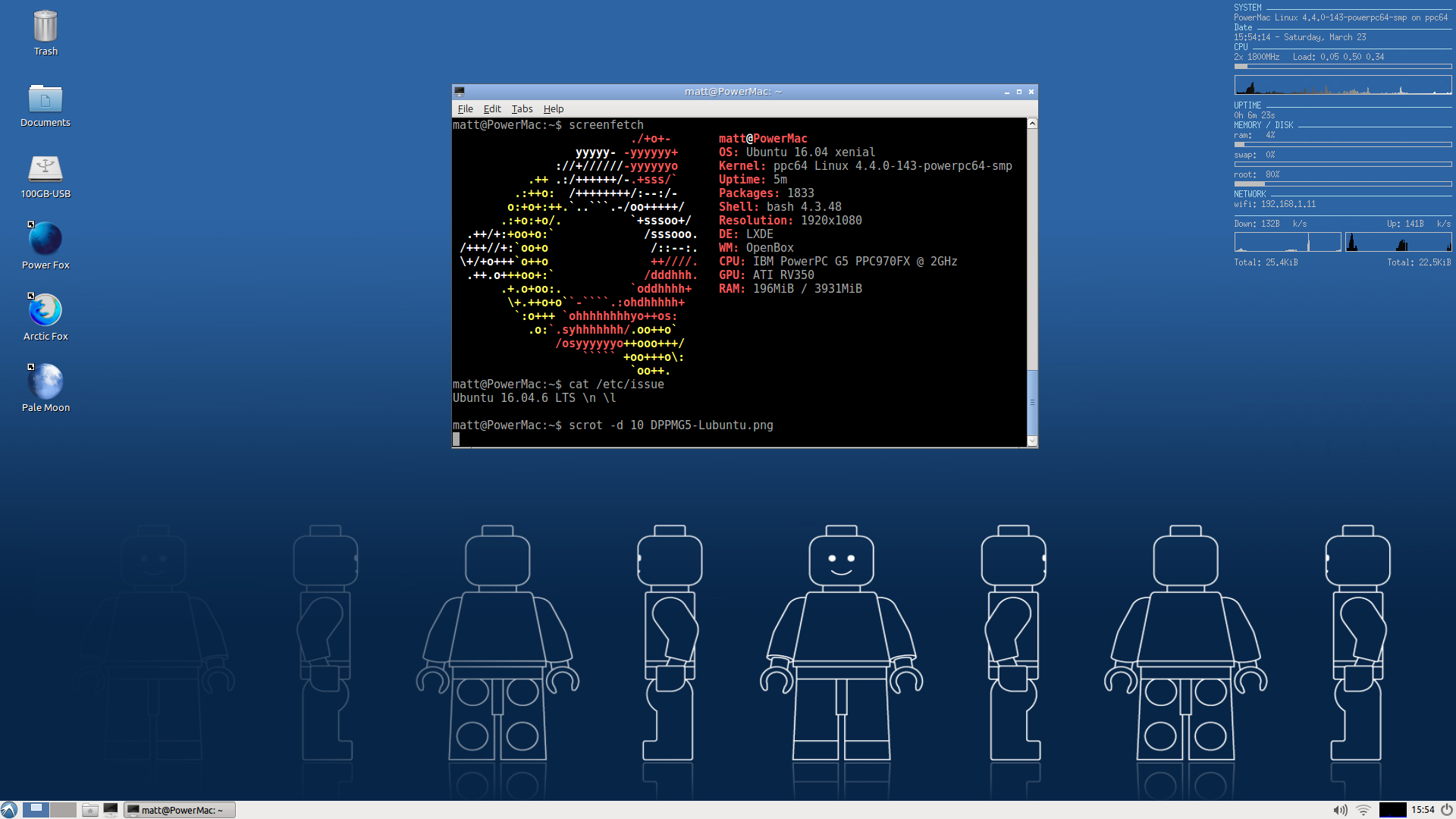Click conky date 'Saturday, March 23' text
Image resolution: width=1456 pixels, height=819 pixels.
point(1325,37)
